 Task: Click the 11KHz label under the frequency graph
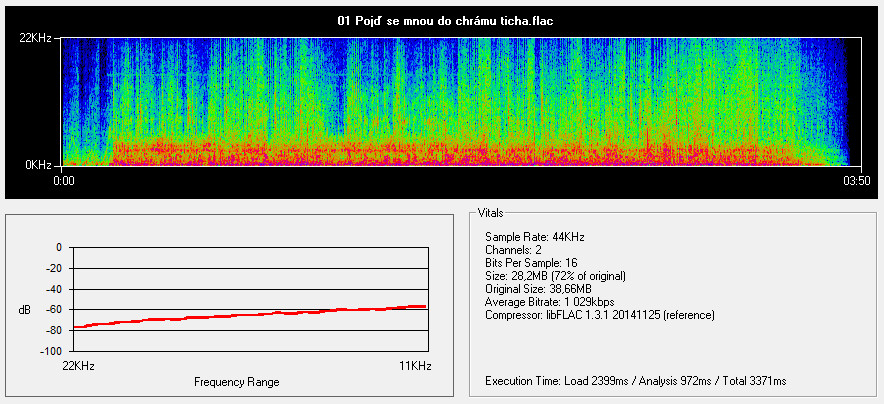[415, 367]
